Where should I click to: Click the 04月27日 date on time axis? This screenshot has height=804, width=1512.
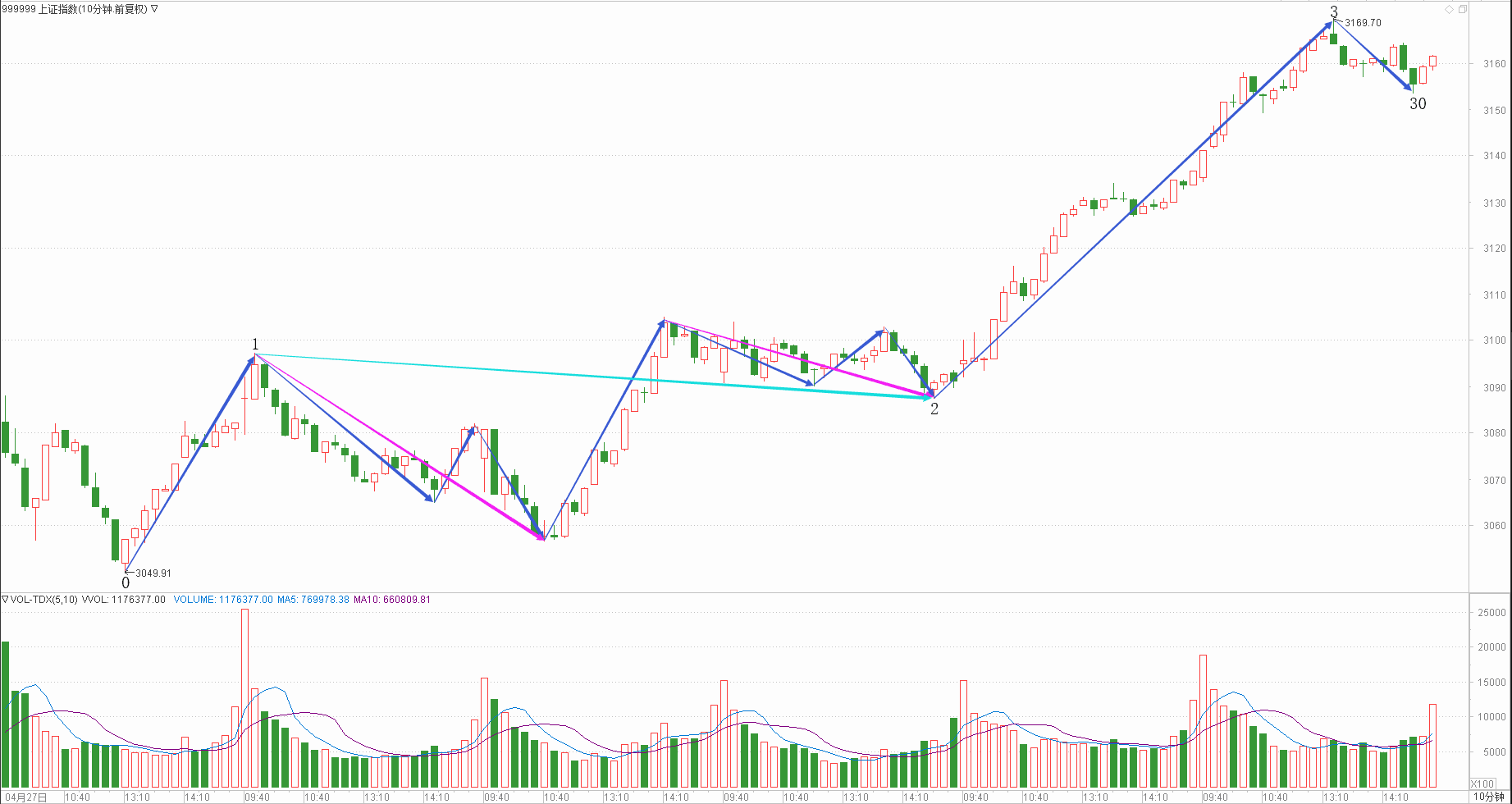[x=25, y=797]
